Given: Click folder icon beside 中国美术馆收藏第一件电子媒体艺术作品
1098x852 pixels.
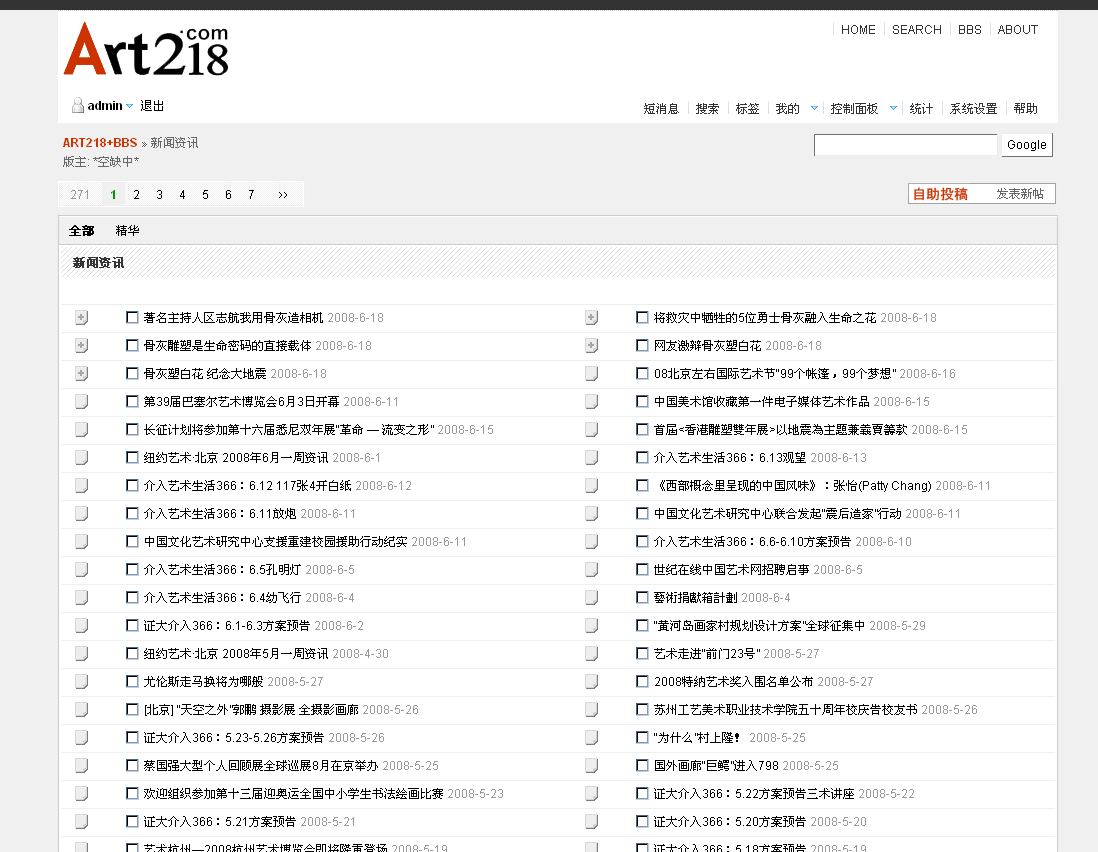Looking at the screenshot, I should coord(591,402).
